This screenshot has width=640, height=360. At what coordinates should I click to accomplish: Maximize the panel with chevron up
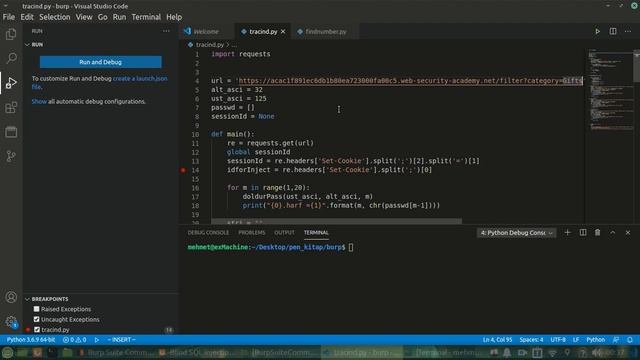tap(613, 233)
